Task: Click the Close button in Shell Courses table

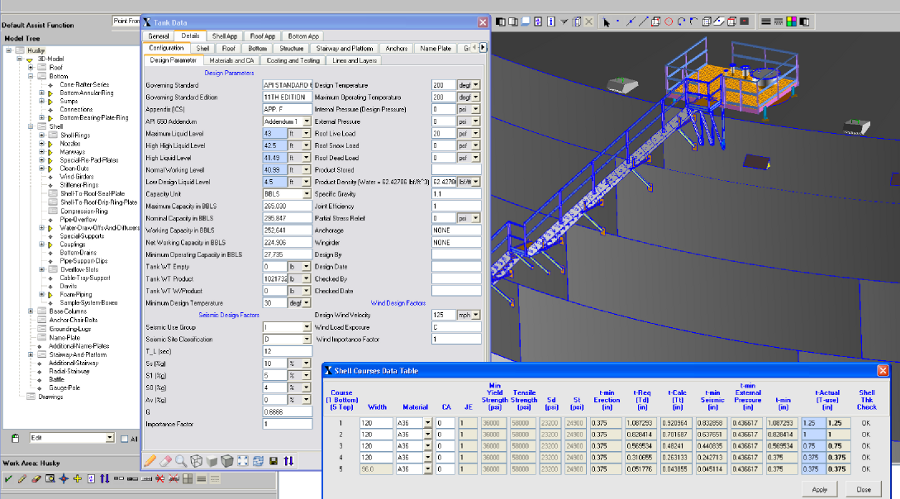Action: (863, 490)
